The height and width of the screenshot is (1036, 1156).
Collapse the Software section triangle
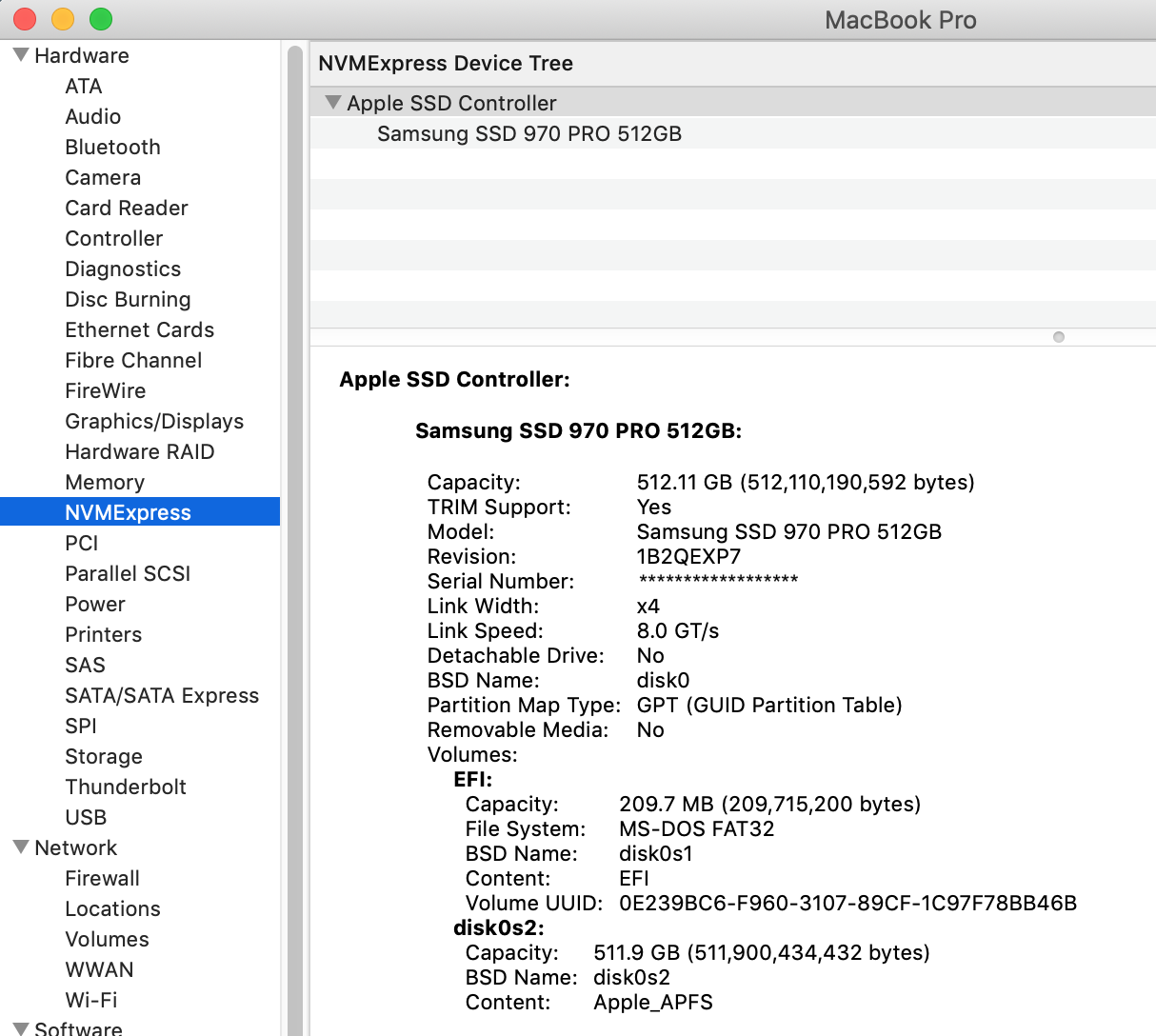pos(21,1028)
